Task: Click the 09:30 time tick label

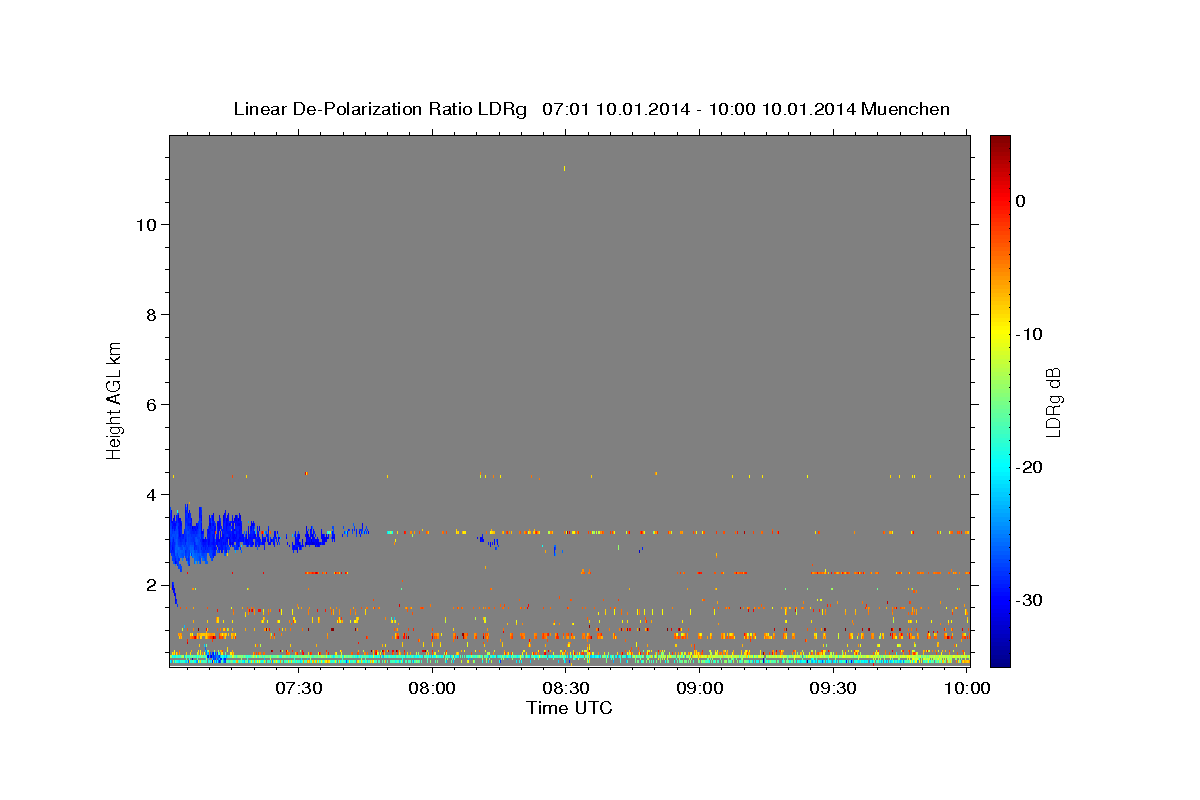Action: coord(834,688)
